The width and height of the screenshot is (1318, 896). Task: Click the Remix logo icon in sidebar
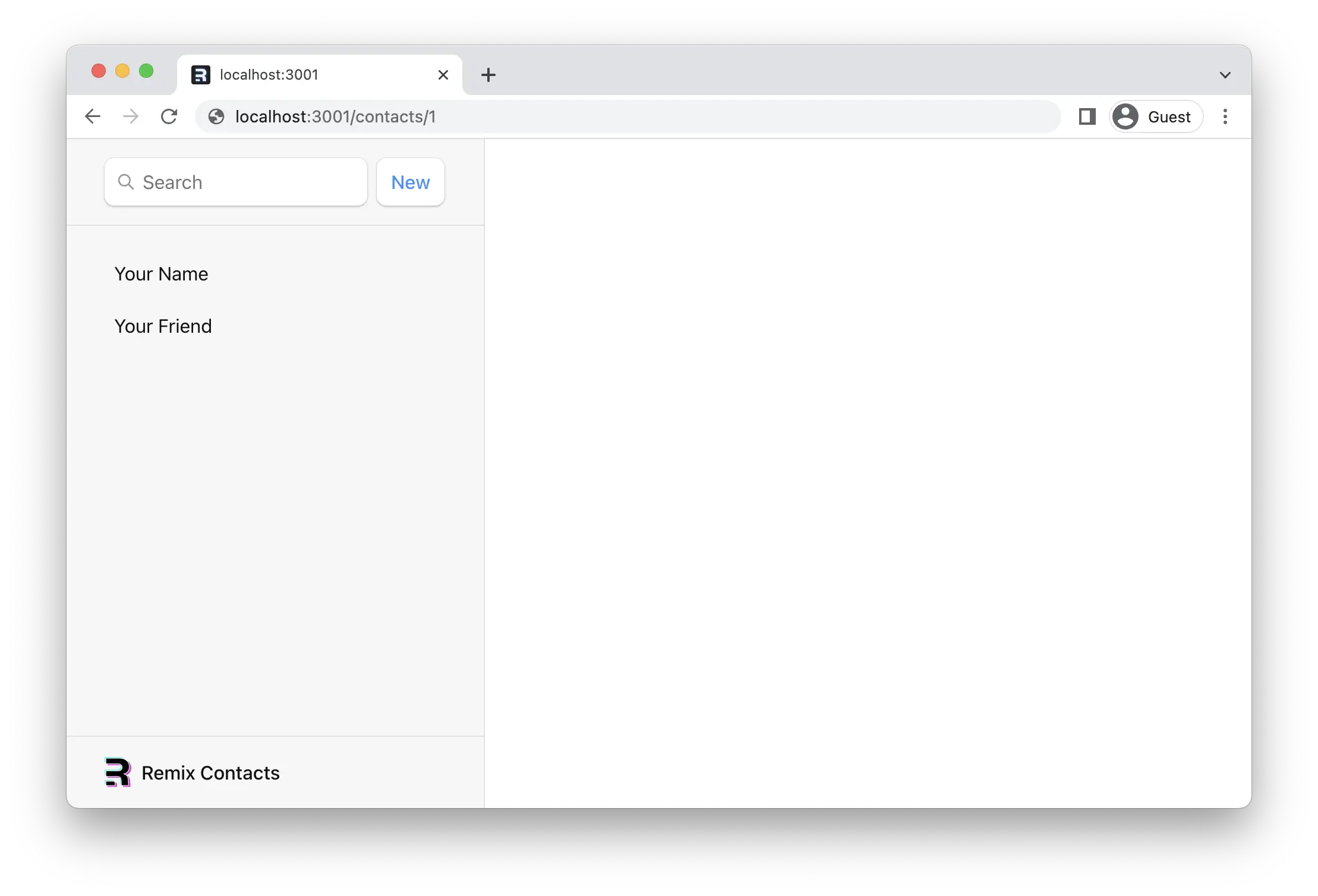pos(118,772)
